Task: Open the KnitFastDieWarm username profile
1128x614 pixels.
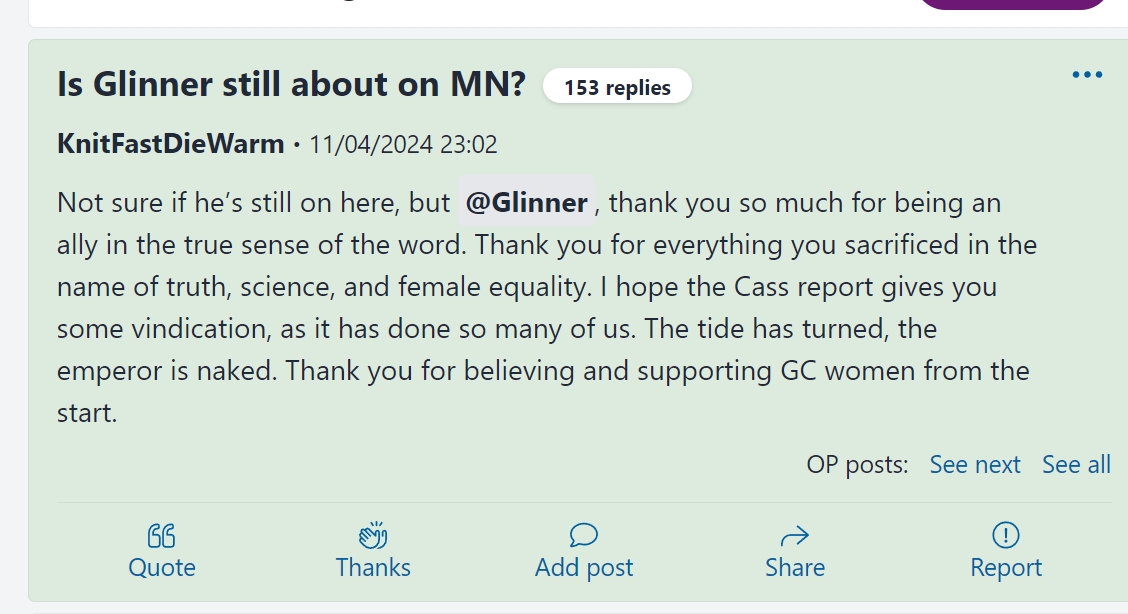Action: pos(170,144)
